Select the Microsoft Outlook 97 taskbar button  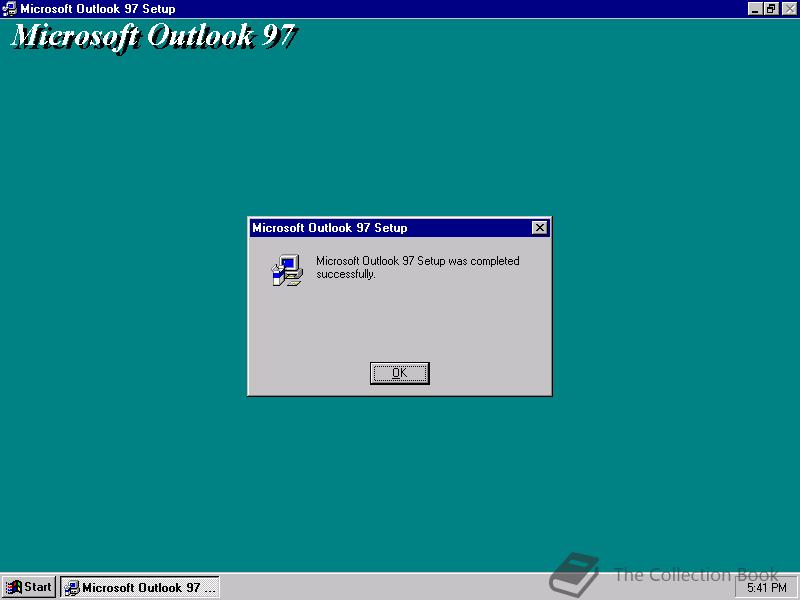point(140,587)
